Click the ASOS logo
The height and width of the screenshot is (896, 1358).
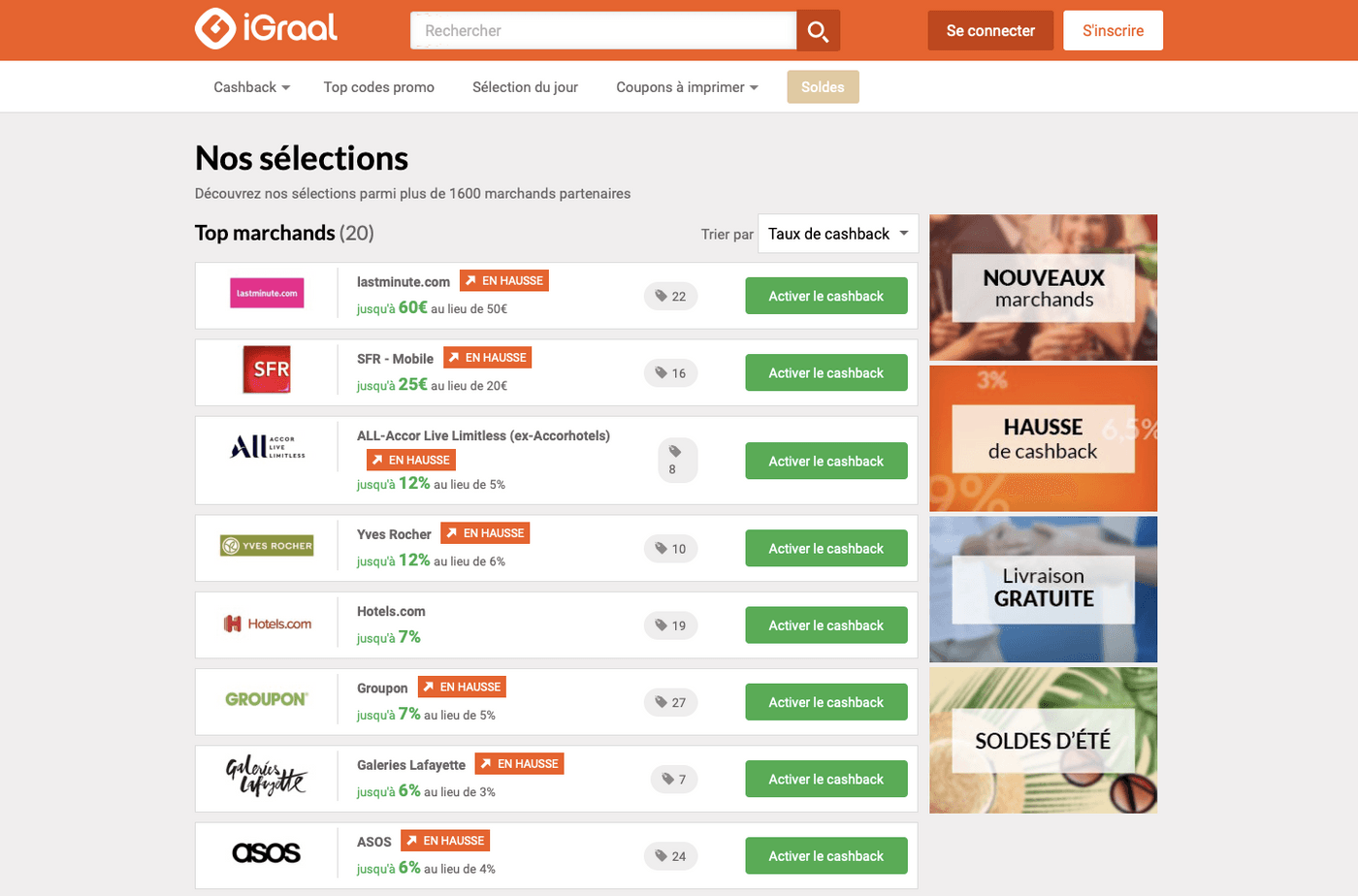click(x=267, y=852)
